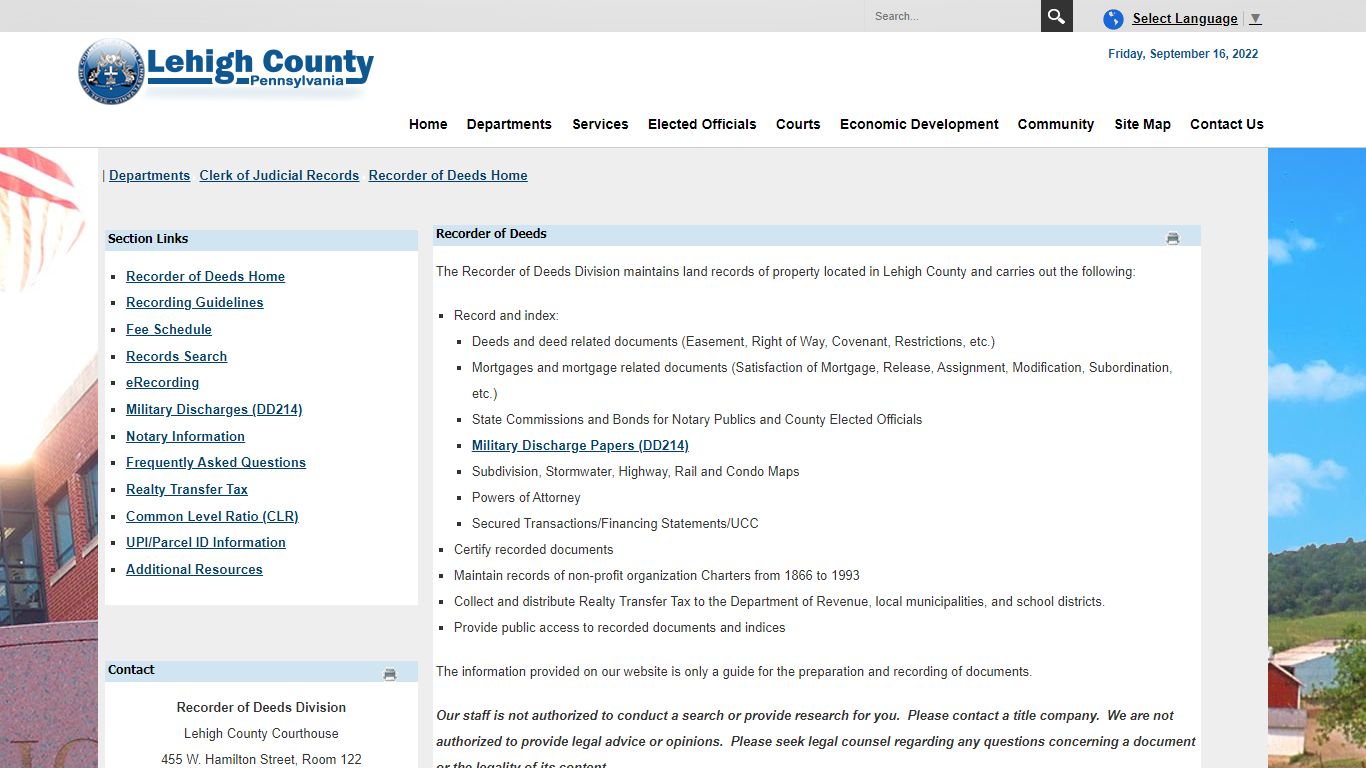Open UPI/Parcel ID Information link
Image resolution: width=1366 pixels, height=768 pixels.
(206, 542)
